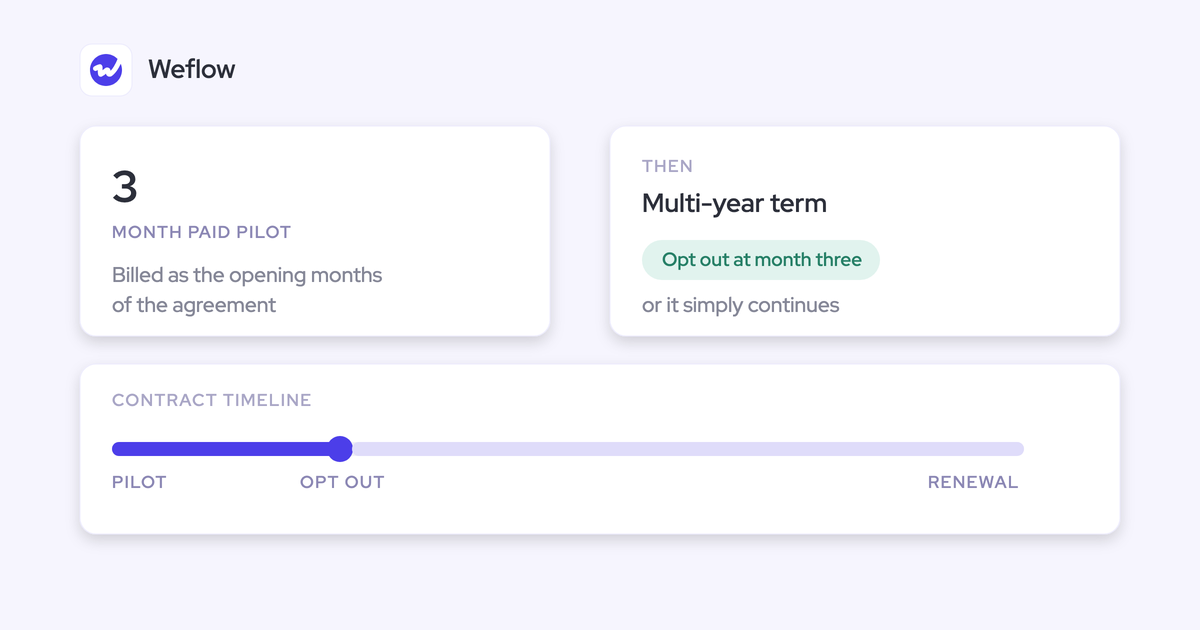1200x630 pixels.
Task: Click the THEN label
Action: click(x=667, y=166)
